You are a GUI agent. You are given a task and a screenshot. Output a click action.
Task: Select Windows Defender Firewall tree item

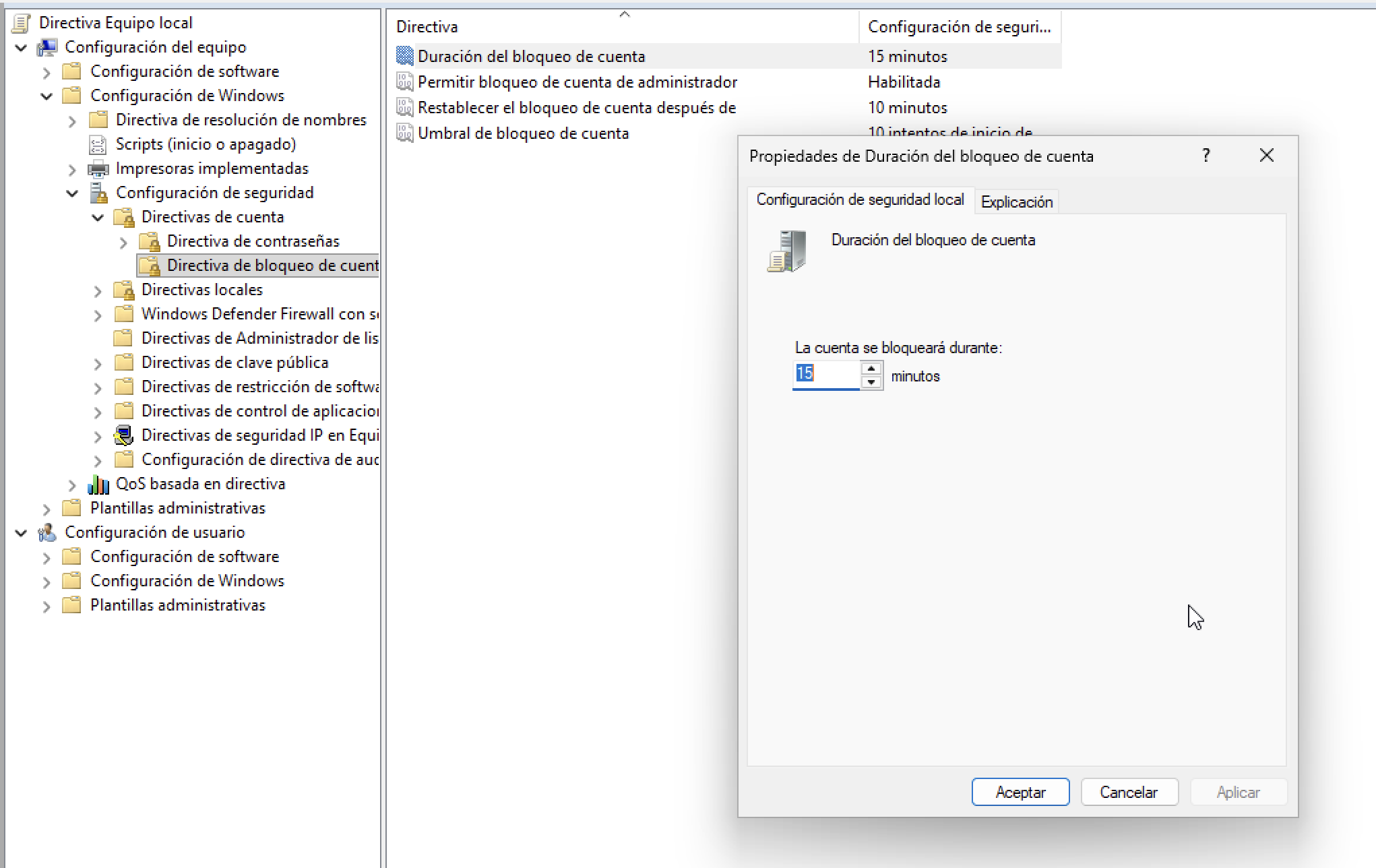coord(260,314)
